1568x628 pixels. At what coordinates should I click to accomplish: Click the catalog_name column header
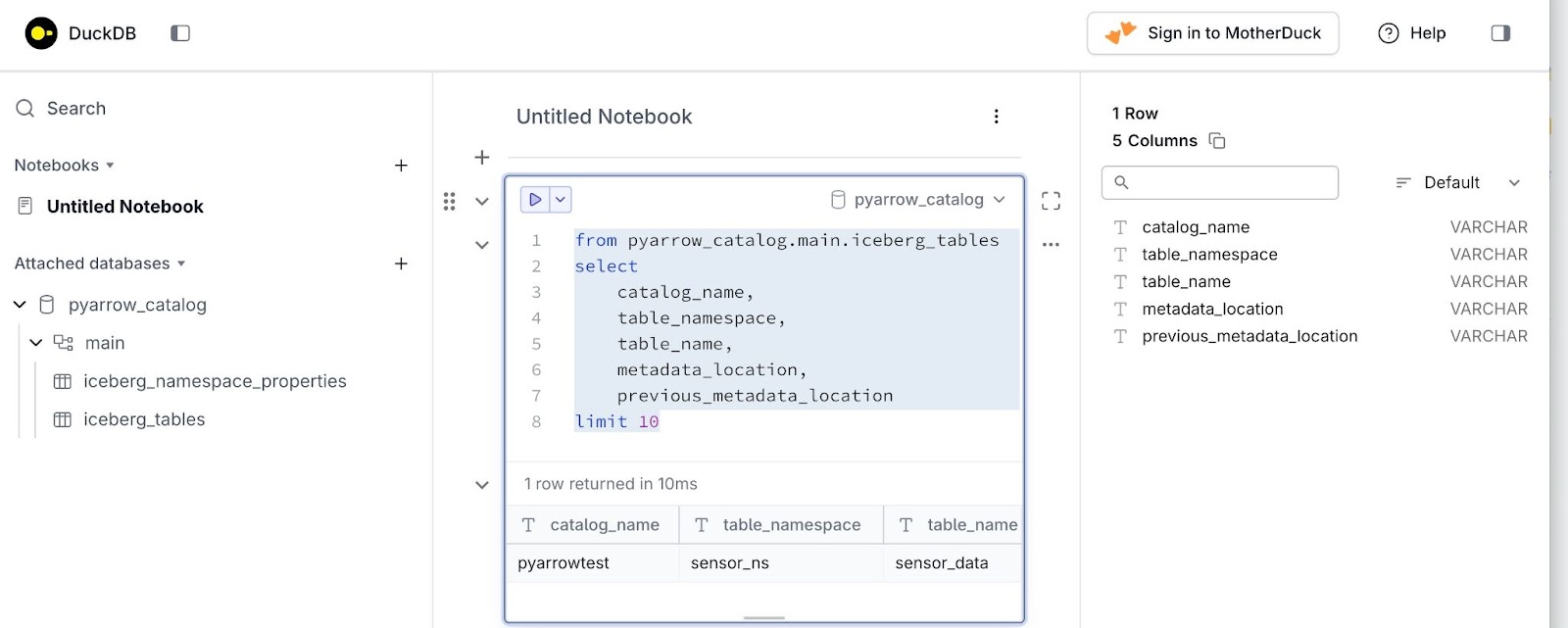(x=592, y=525)
